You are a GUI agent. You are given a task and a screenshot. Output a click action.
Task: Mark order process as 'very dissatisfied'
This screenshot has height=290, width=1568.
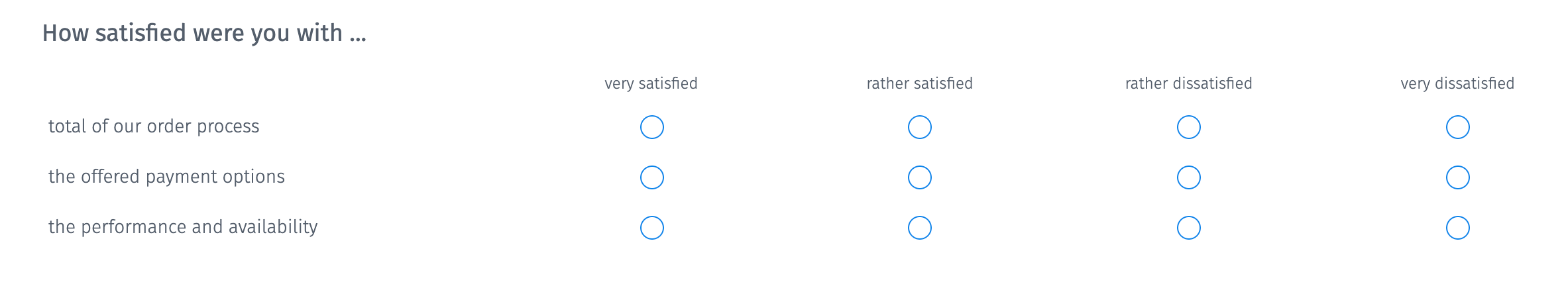tap(1458, 127)
